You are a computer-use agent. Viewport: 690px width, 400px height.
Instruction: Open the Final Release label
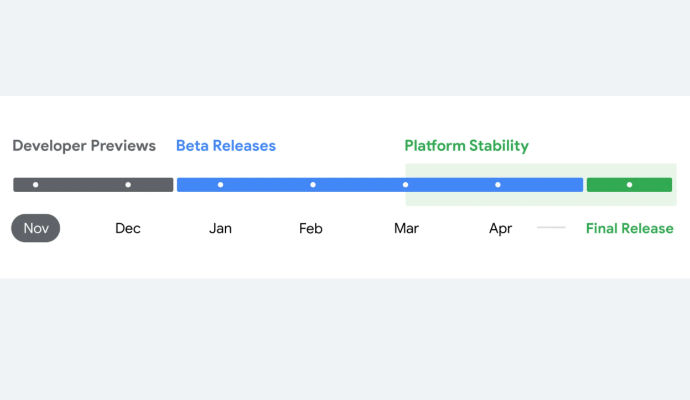(x=629, y=228)
